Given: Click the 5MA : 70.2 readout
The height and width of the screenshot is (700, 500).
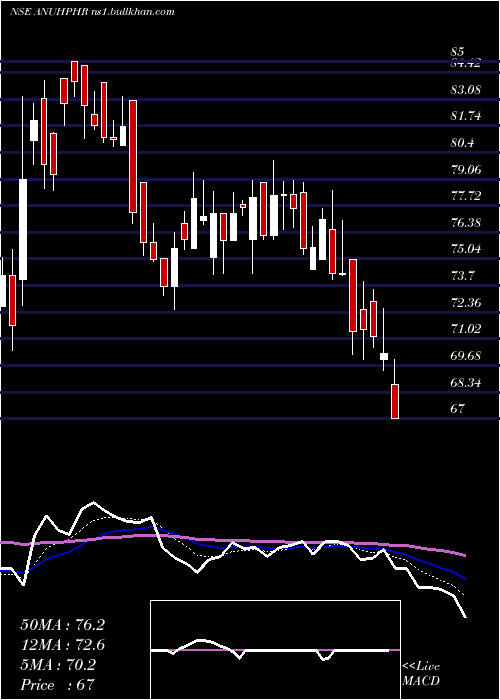Looking at the screenshot, I should coord(58,665).
